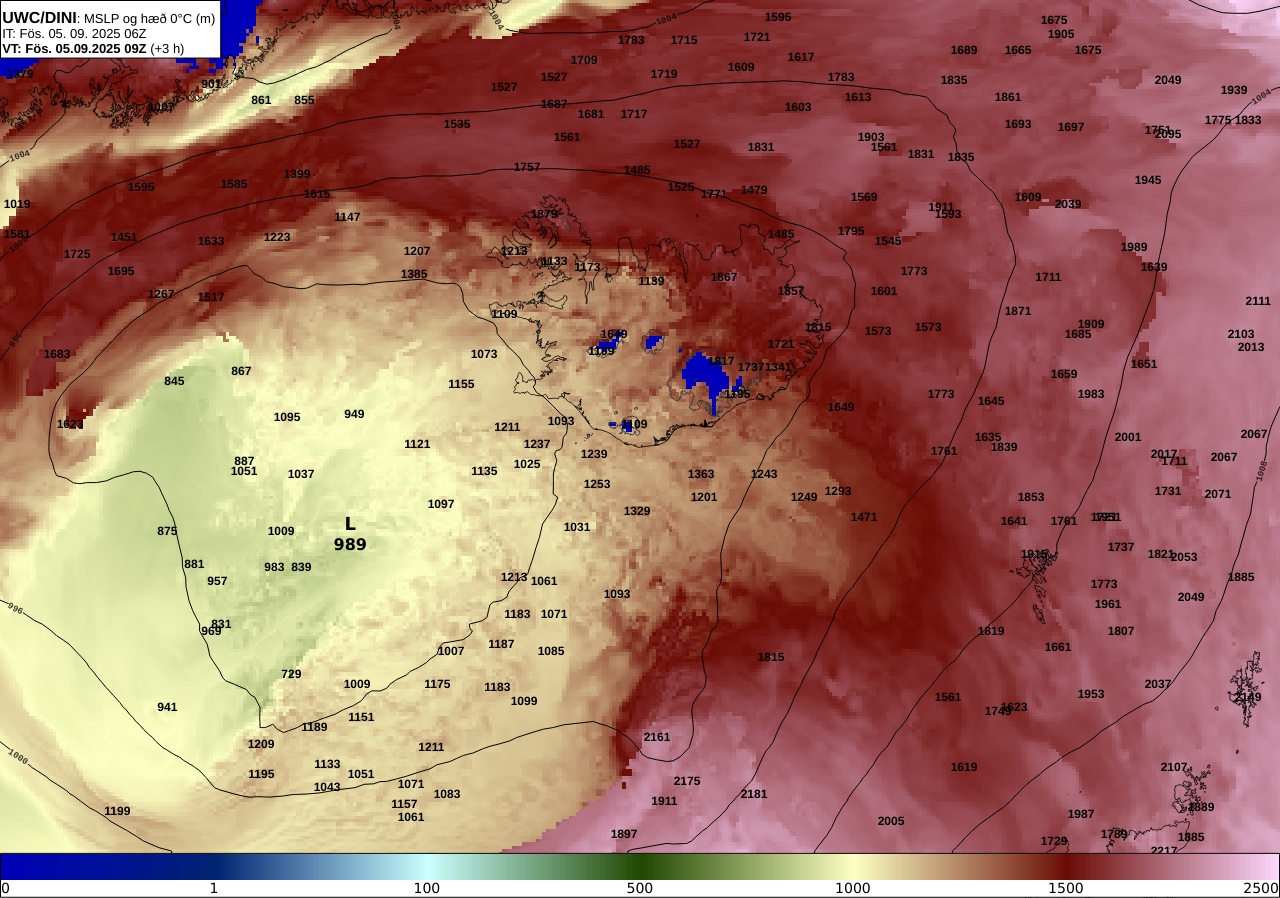Click the height value 1199
Image resolution: width=1280 pixels, height=898 pixels.
click(x=117, y=811)
